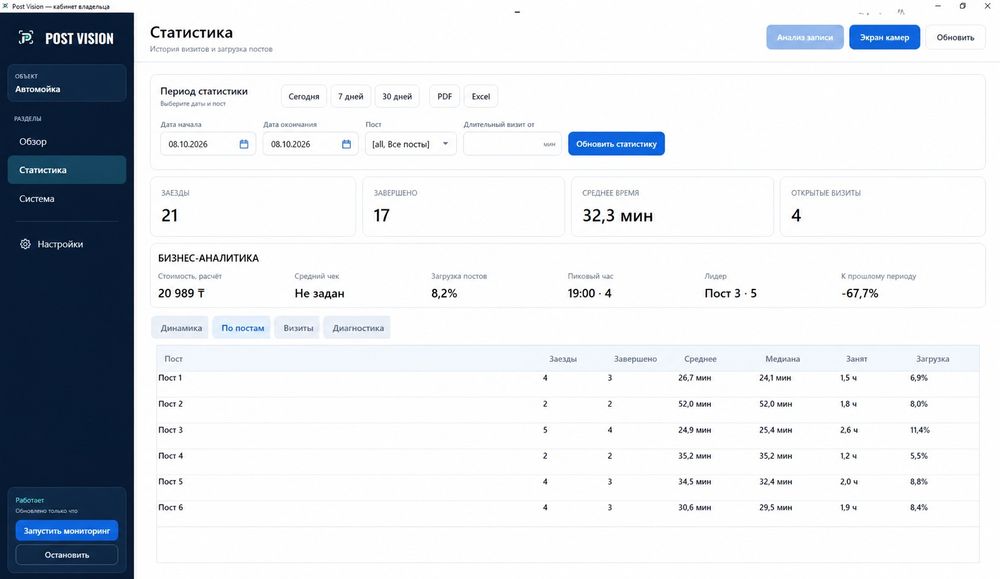The height and width of the screenshot is (579, 1000).
Task: Open the Экран камер view
Action: point(885,38)
